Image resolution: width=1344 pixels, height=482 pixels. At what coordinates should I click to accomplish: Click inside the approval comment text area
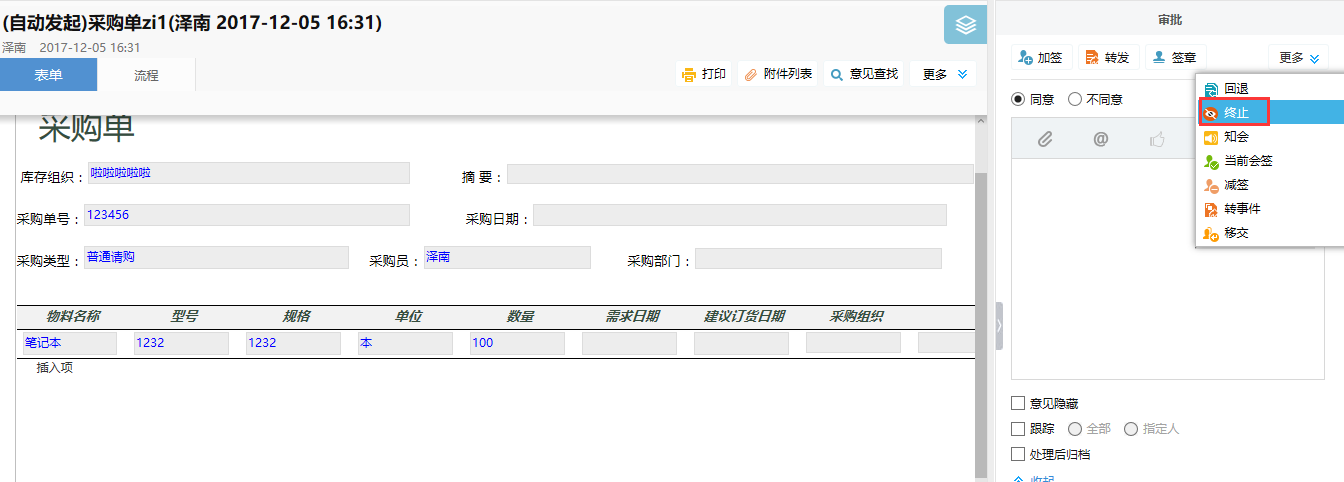coord(1167,270)
